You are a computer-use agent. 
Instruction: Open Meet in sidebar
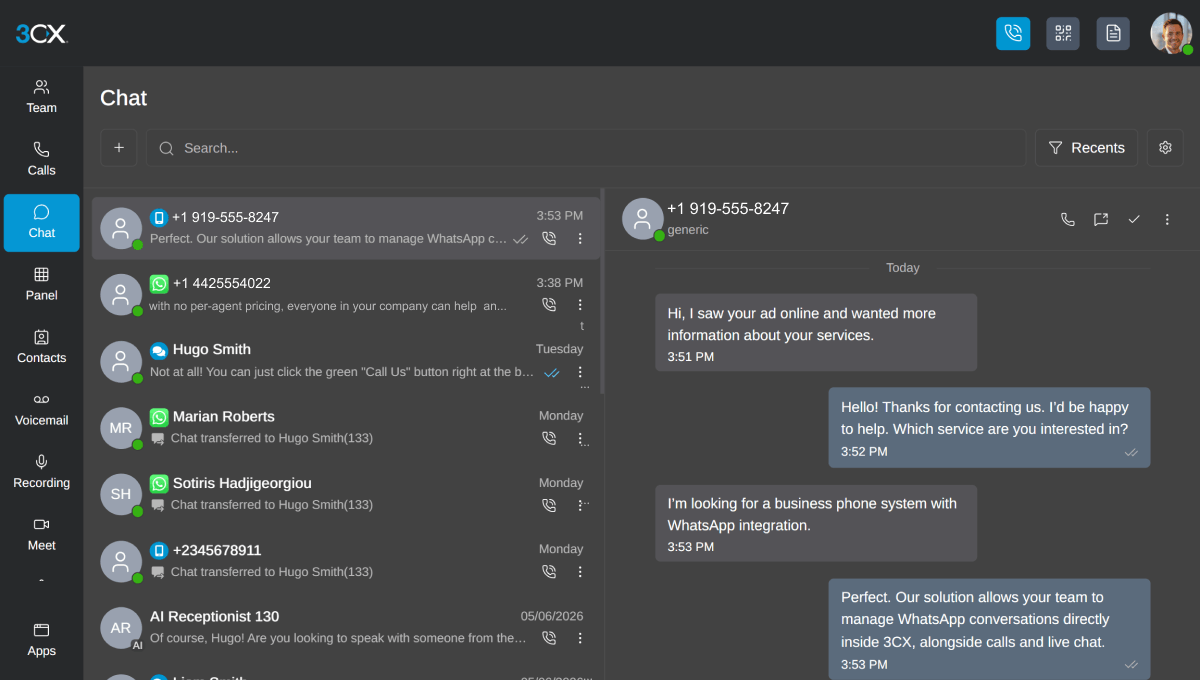tap(42, 534)
